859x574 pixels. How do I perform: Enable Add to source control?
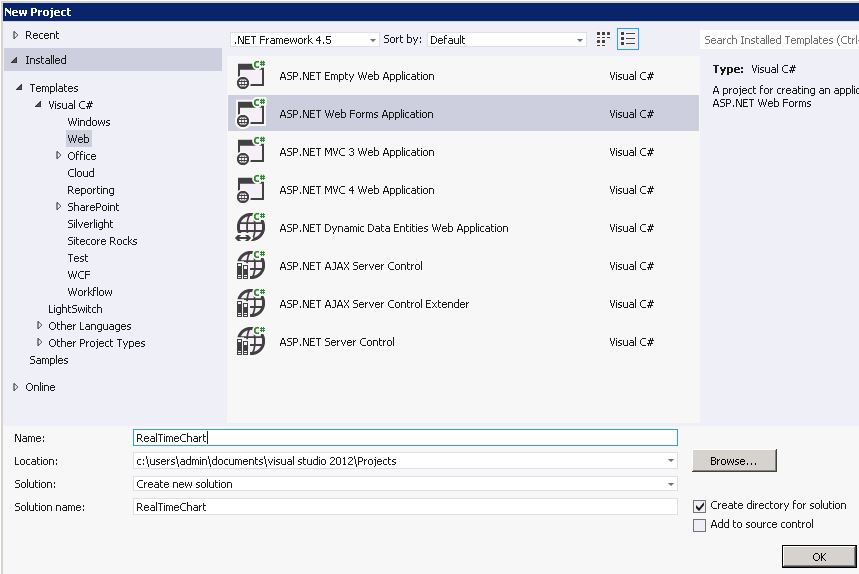700,525
